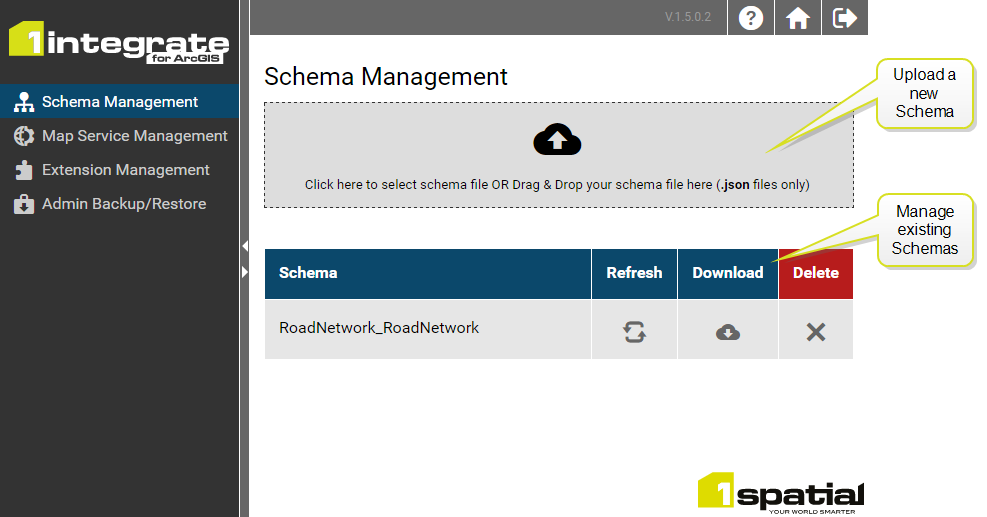
Task: Download the RoadNetwork_RoadNetwork schema
Action: click(x=728, y=332)
